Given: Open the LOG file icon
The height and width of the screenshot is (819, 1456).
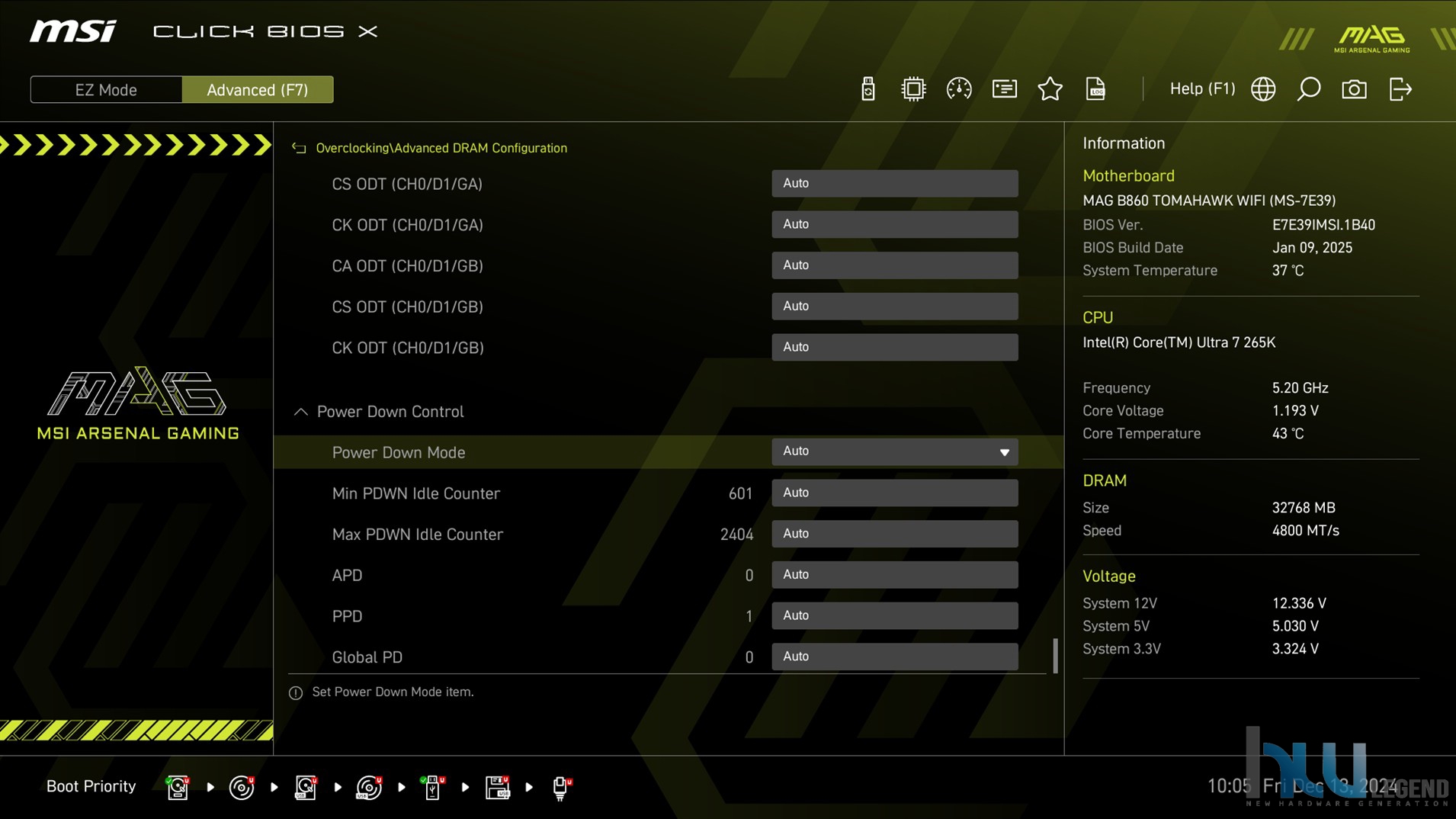Looking at the screenshot, I should [1095, 89].
